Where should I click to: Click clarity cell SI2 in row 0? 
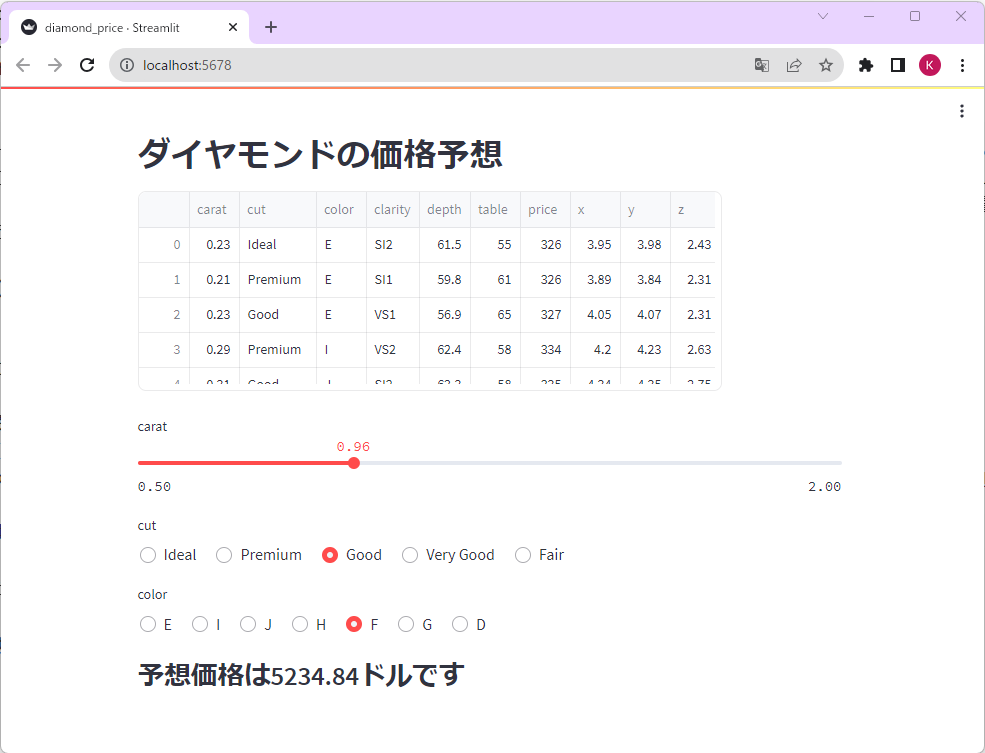[x=393, y=245]
